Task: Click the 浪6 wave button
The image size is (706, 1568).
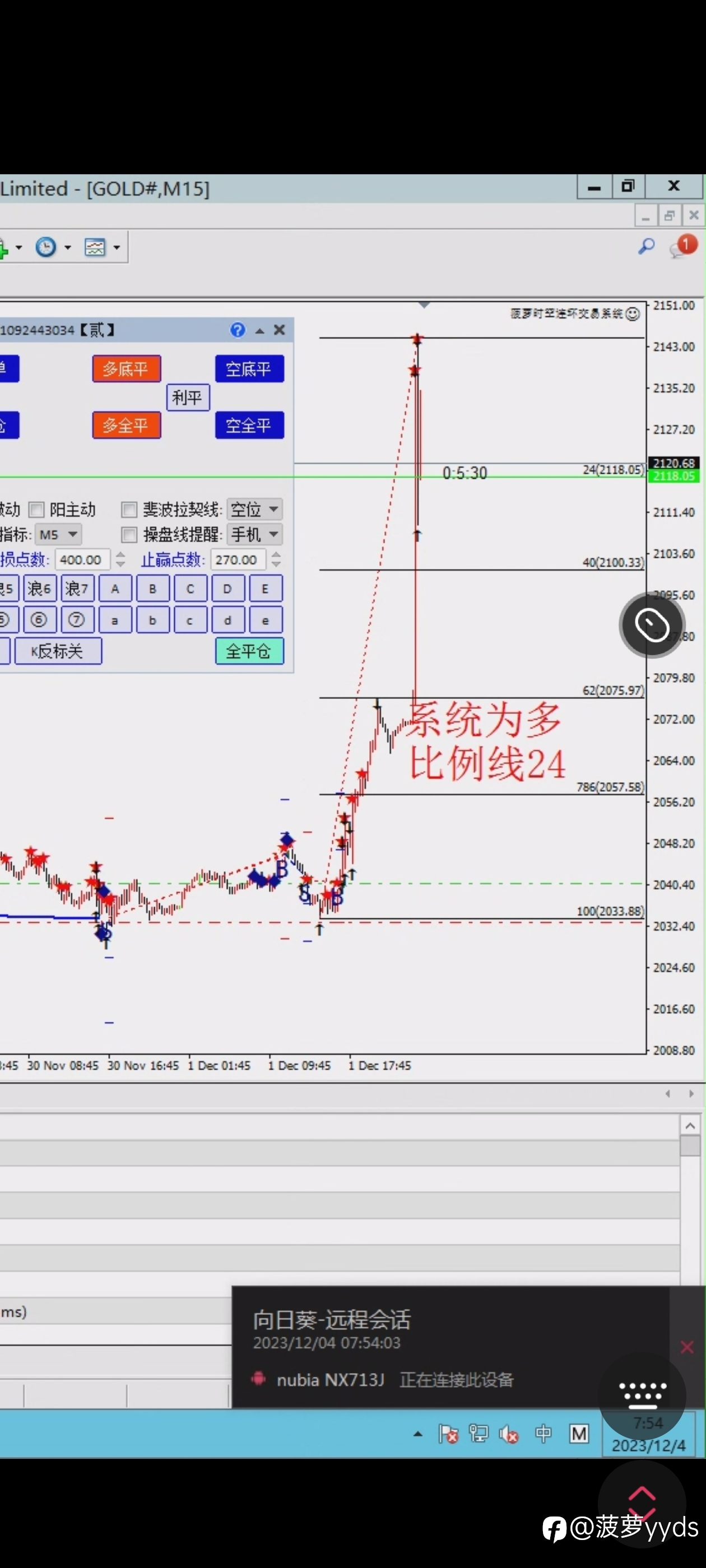Action: tap(40, 589)
